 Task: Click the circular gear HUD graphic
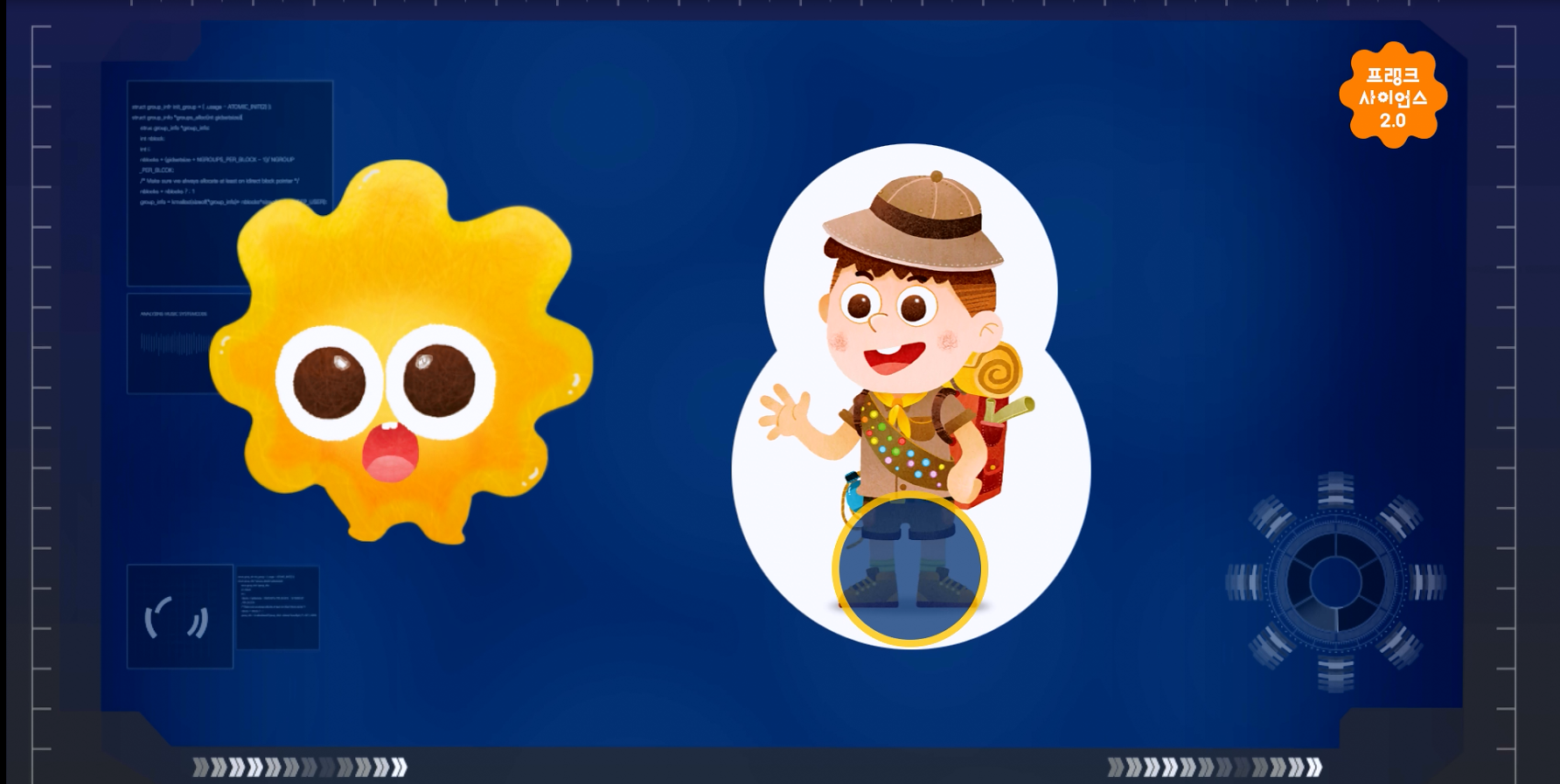(1334, 581)
